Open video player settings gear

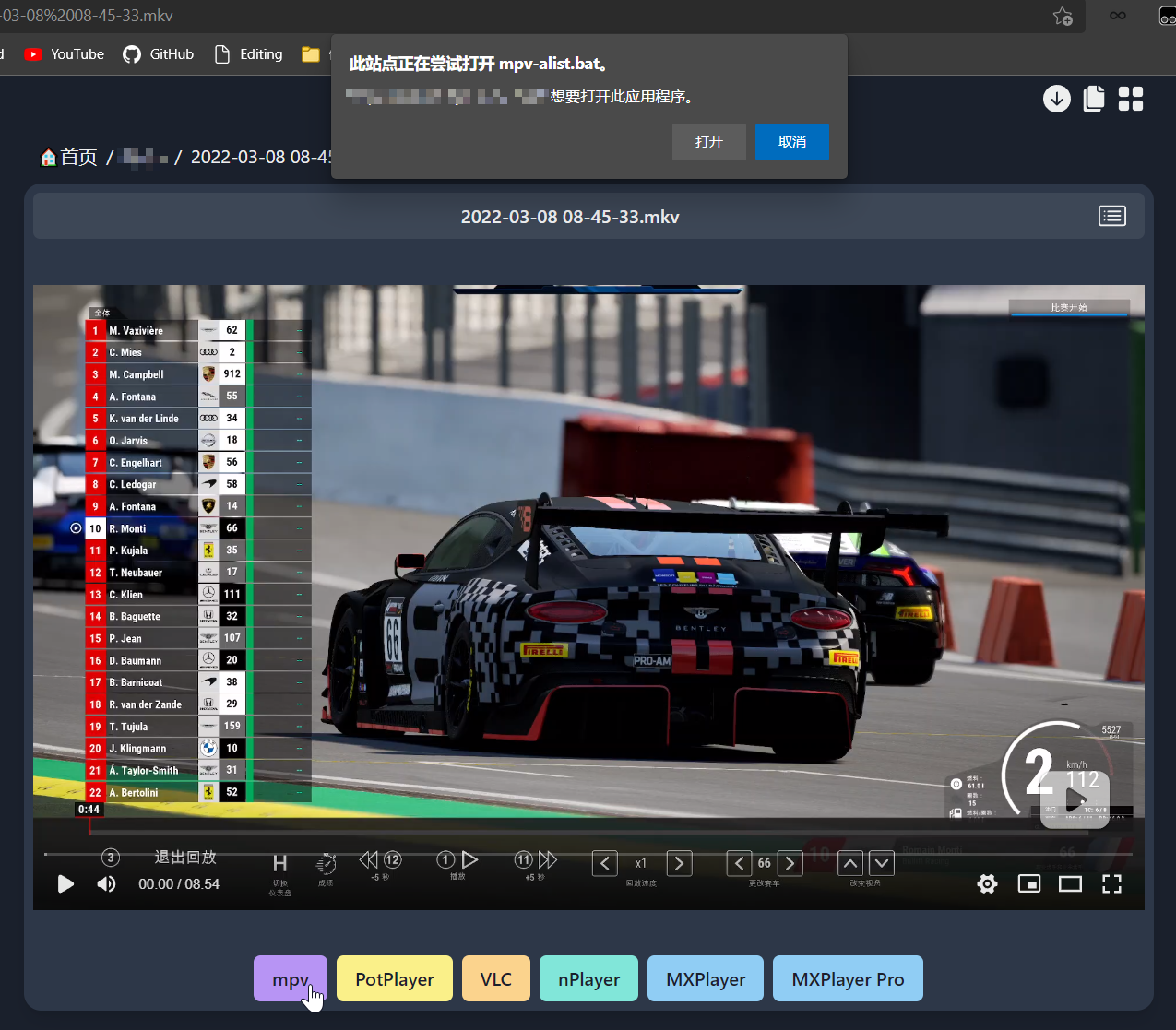coord(987,884)
